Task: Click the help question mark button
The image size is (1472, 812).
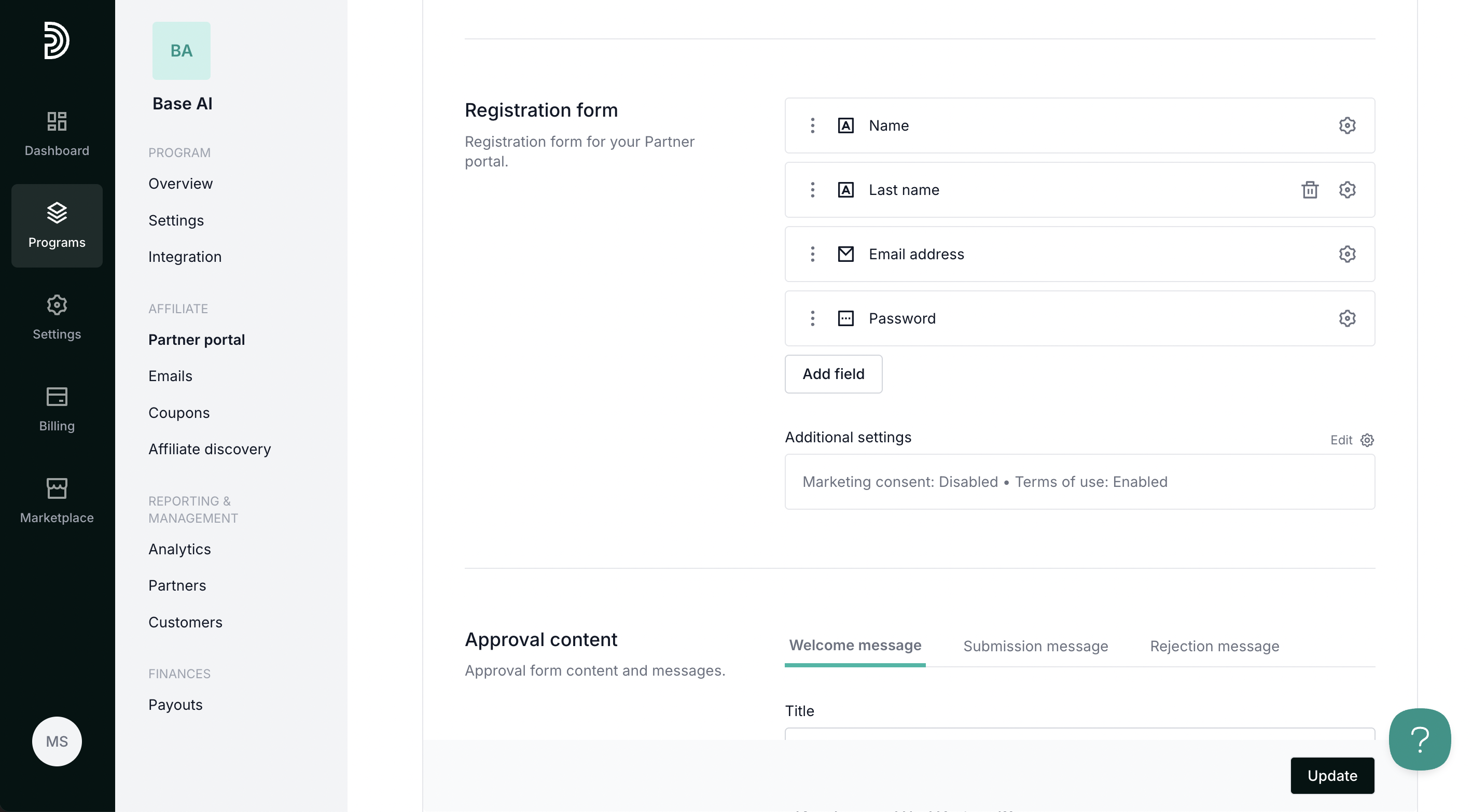Action: coord(1420,739)
